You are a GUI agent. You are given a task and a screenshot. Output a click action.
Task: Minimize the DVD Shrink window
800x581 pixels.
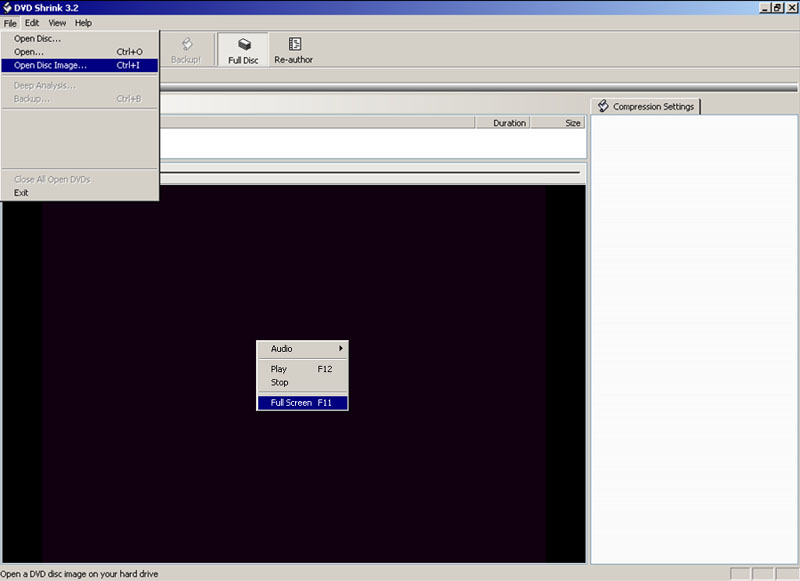(766, 8)
